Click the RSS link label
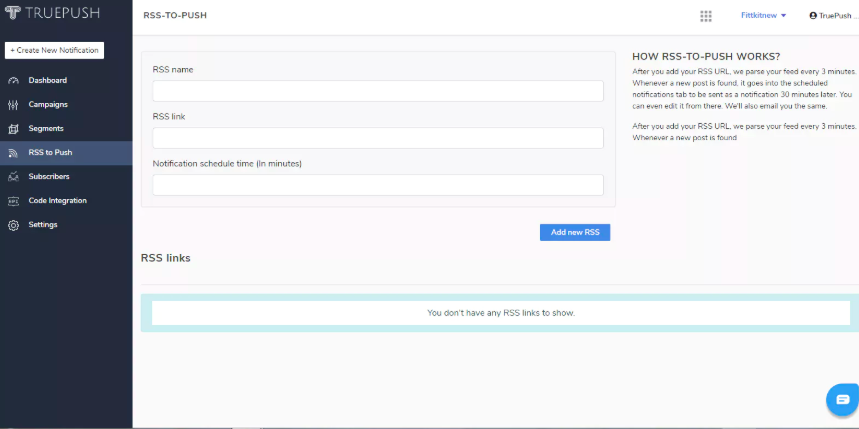The image size is (859, 429). 169,117
